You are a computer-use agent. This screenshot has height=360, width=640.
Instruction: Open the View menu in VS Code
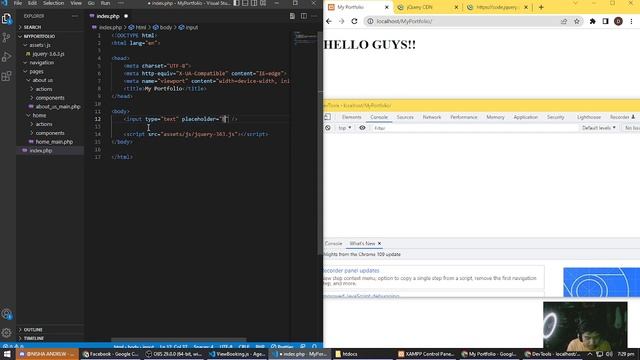[76, 3]
